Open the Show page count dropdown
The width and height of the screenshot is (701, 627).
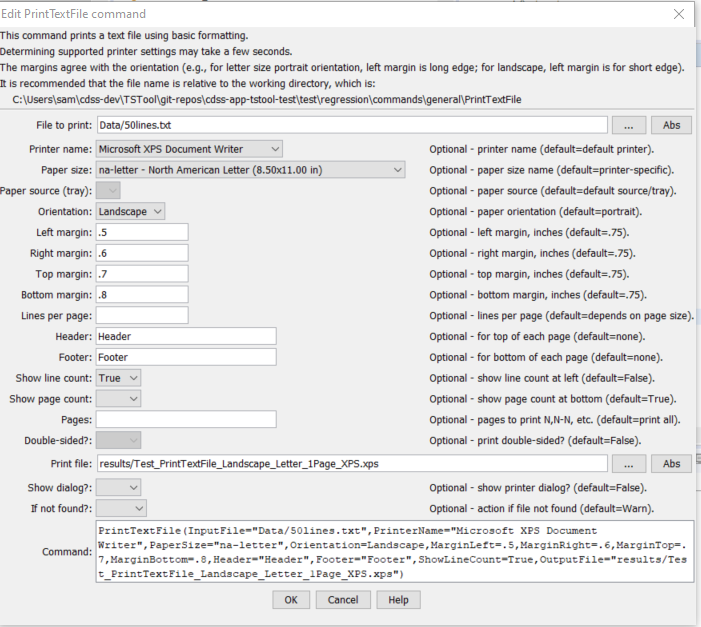pyautogui.click(x=118, y=398)
